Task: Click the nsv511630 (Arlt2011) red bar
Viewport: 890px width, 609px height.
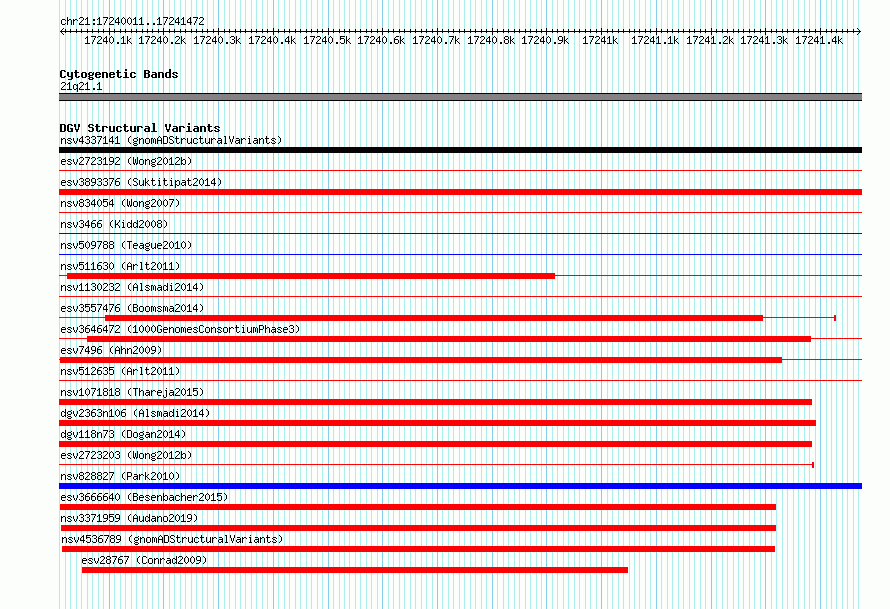Action: (x=311, y=276)
